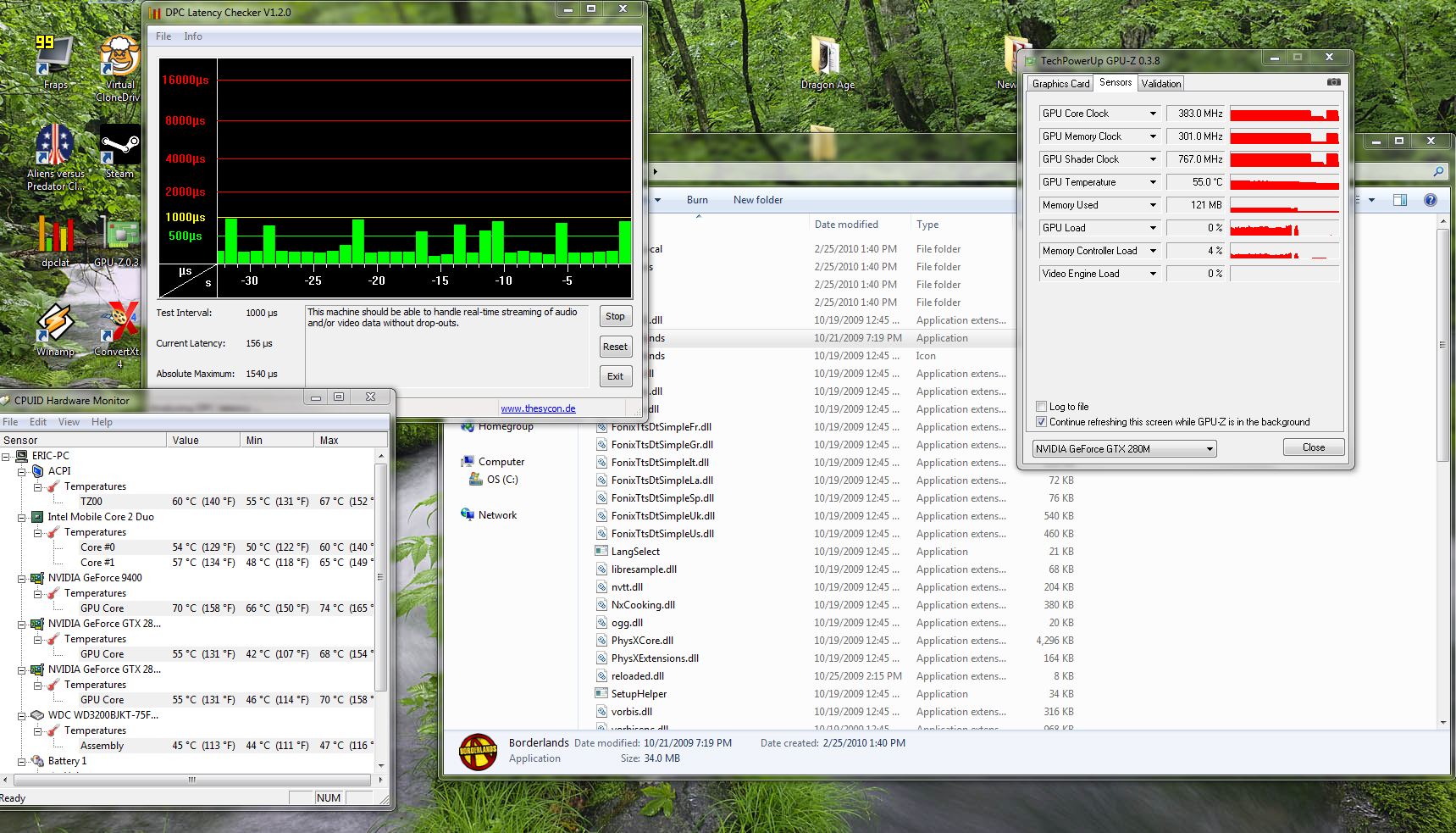Open the GPU Temperature sensor dropdown
1456x833 pixels.
1153,182
